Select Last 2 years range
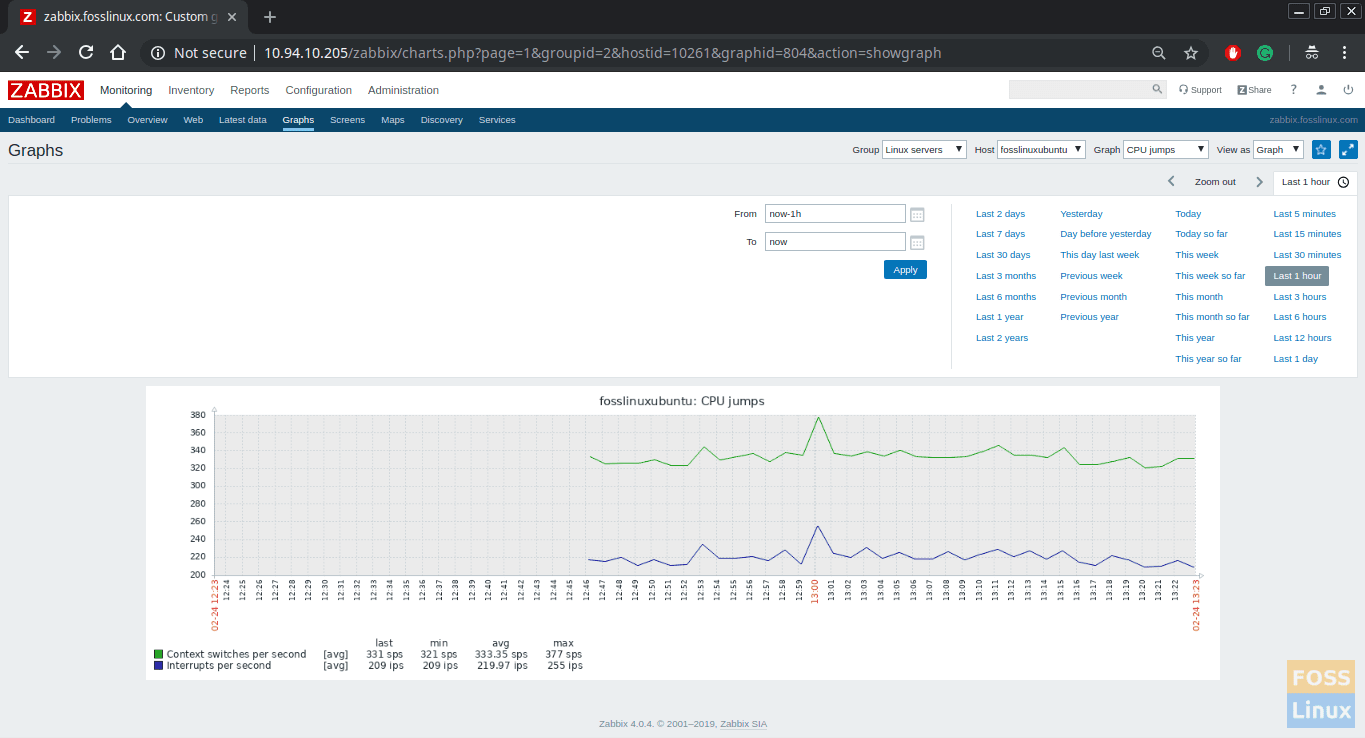This screenshot has height=738, width=1365. point(1002,338)
